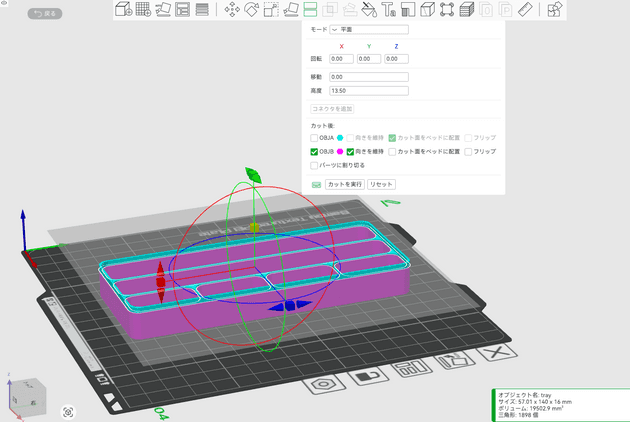The width and height of the screenshot is (630, 422).
Task: Click the 'カットを実行' button
Action: click(x=344, y=185)
